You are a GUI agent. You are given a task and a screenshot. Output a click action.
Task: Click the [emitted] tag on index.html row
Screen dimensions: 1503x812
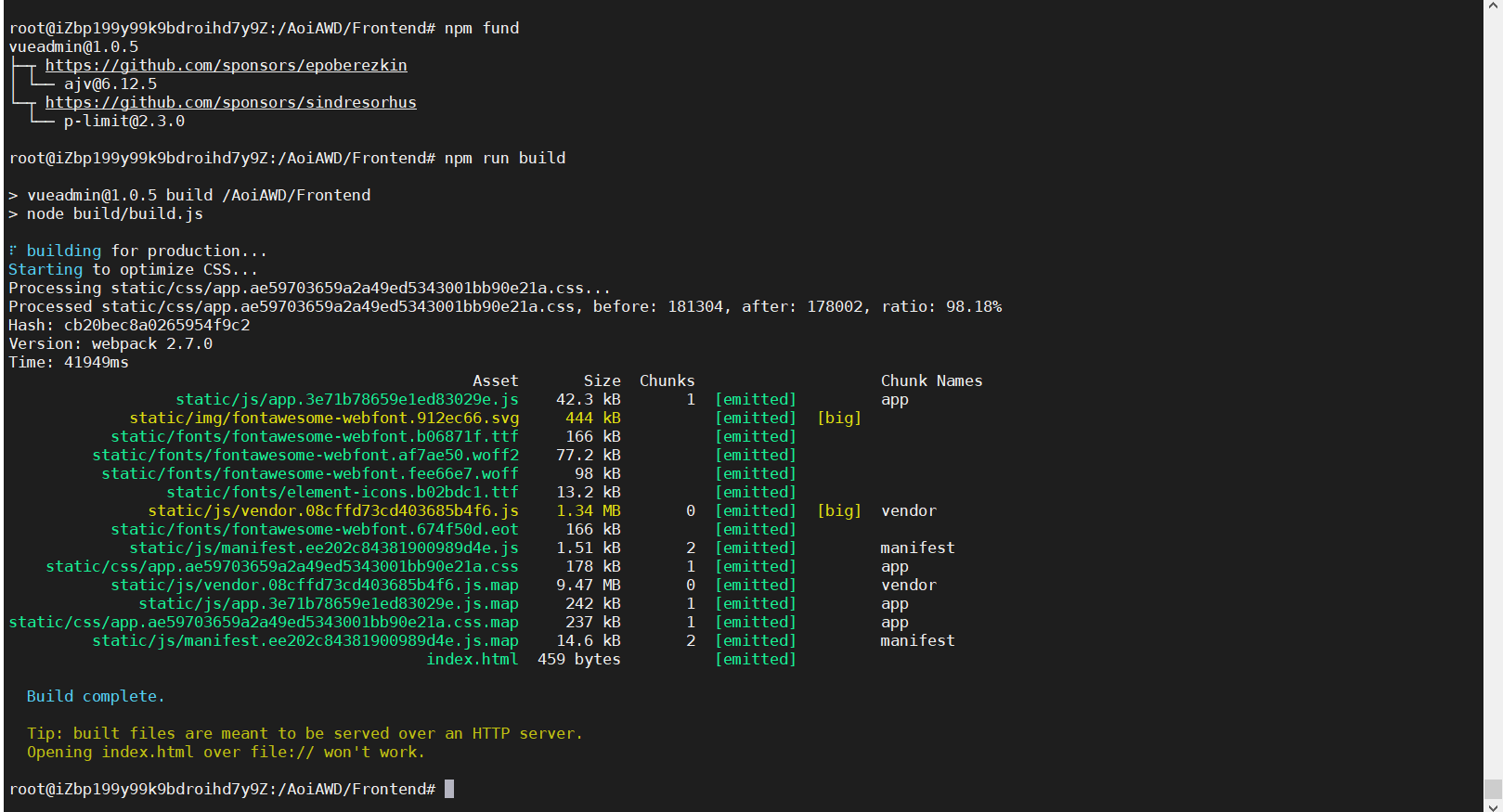(755, 659)
